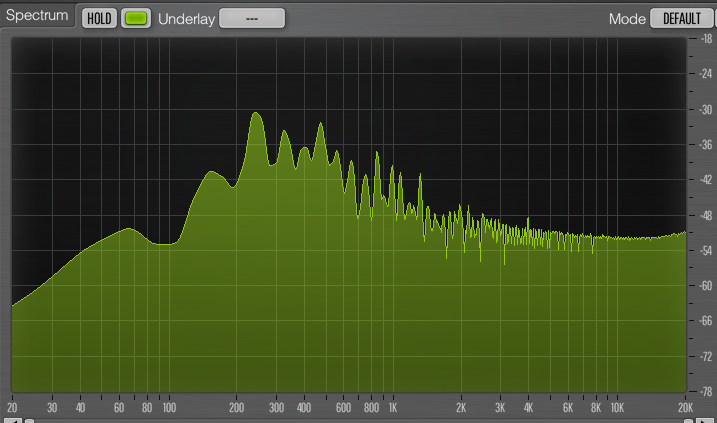Toggle the green indicator beside HOLD
717x423 pixels.
135,18
